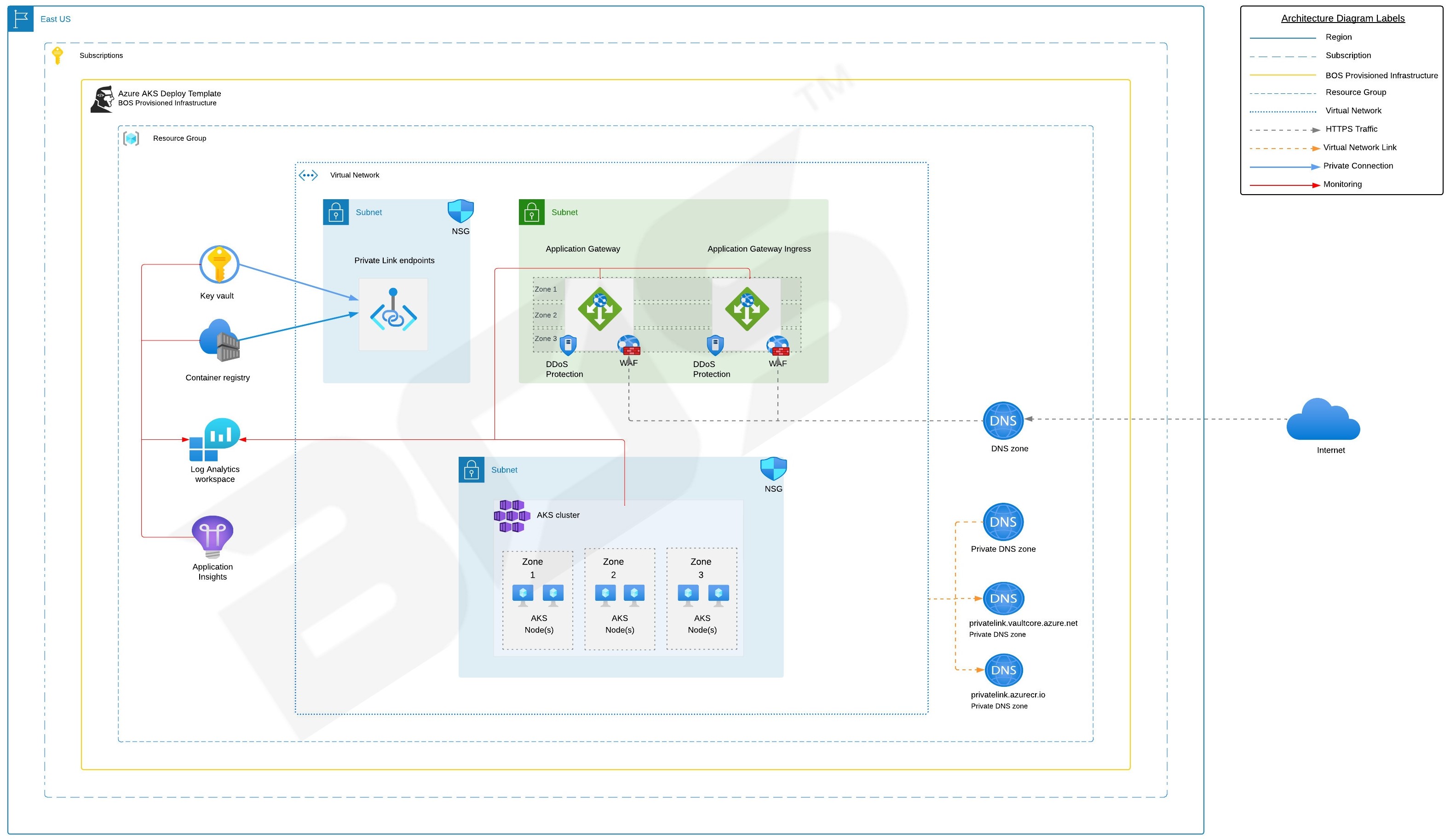Click first AKS node in Zone 1

tap(523, 595)
